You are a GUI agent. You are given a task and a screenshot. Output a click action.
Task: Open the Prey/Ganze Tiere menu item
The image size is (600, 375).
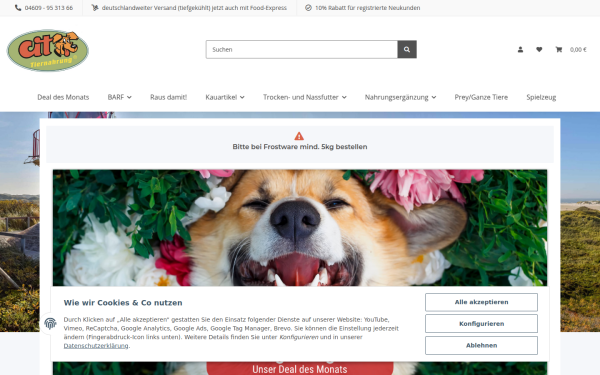(x=481, y=97)
